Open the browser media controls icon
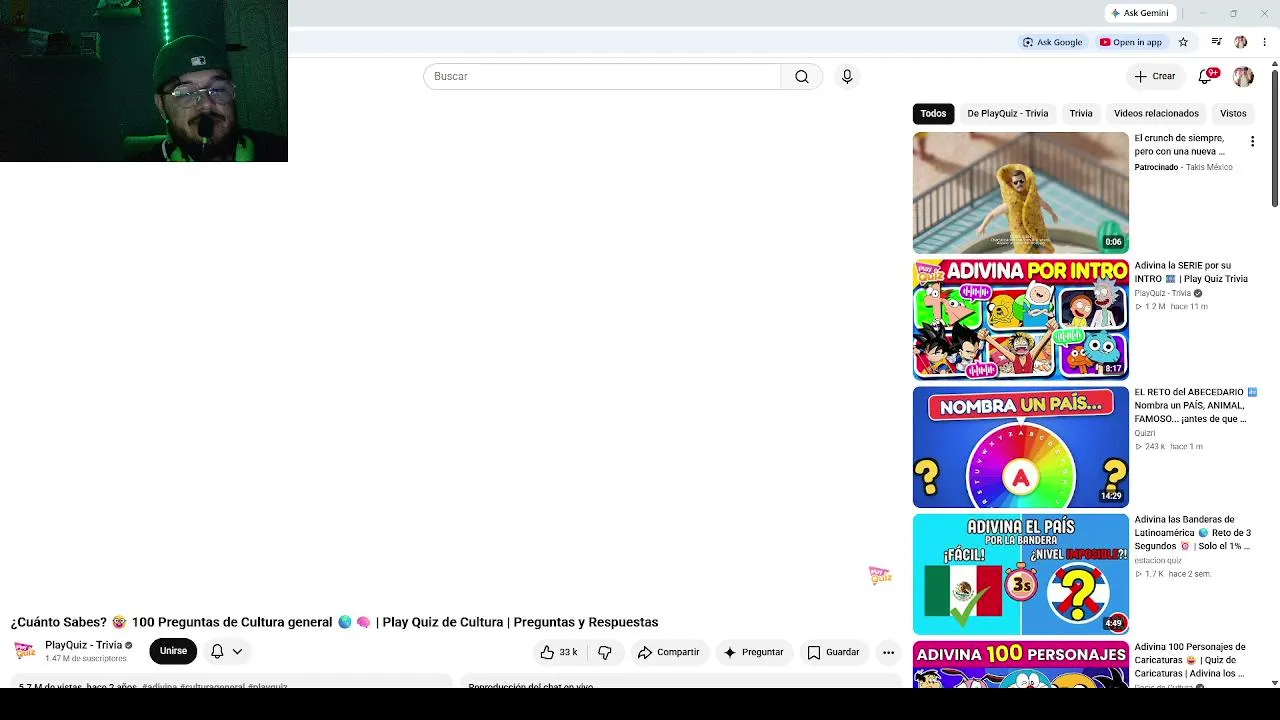This screenshot has width=1280, height=720. [x=1216, y=42]
